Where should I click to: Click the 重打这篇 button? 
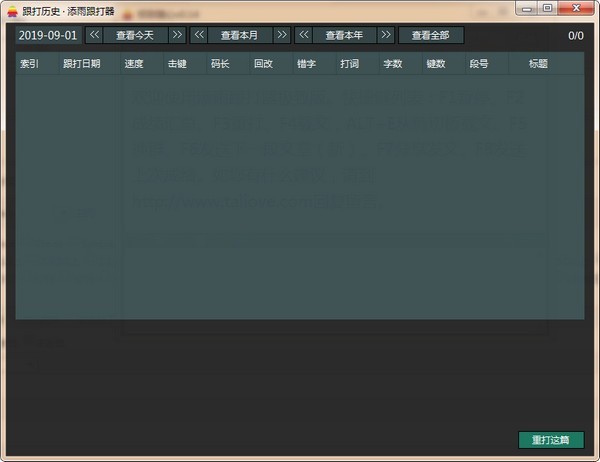pos(550,440)
